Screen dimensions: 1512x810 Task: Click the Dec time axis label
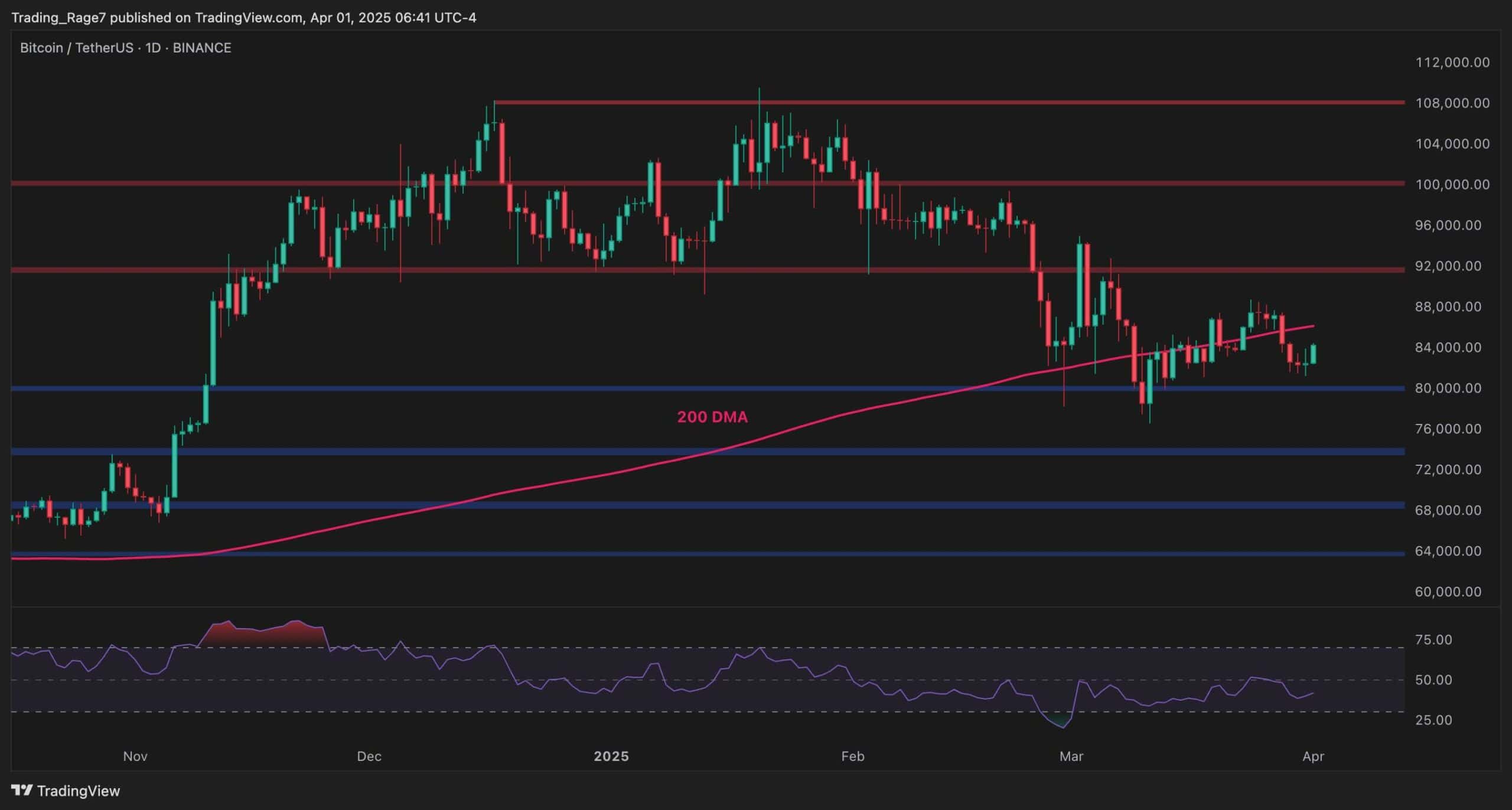point(369,756)
